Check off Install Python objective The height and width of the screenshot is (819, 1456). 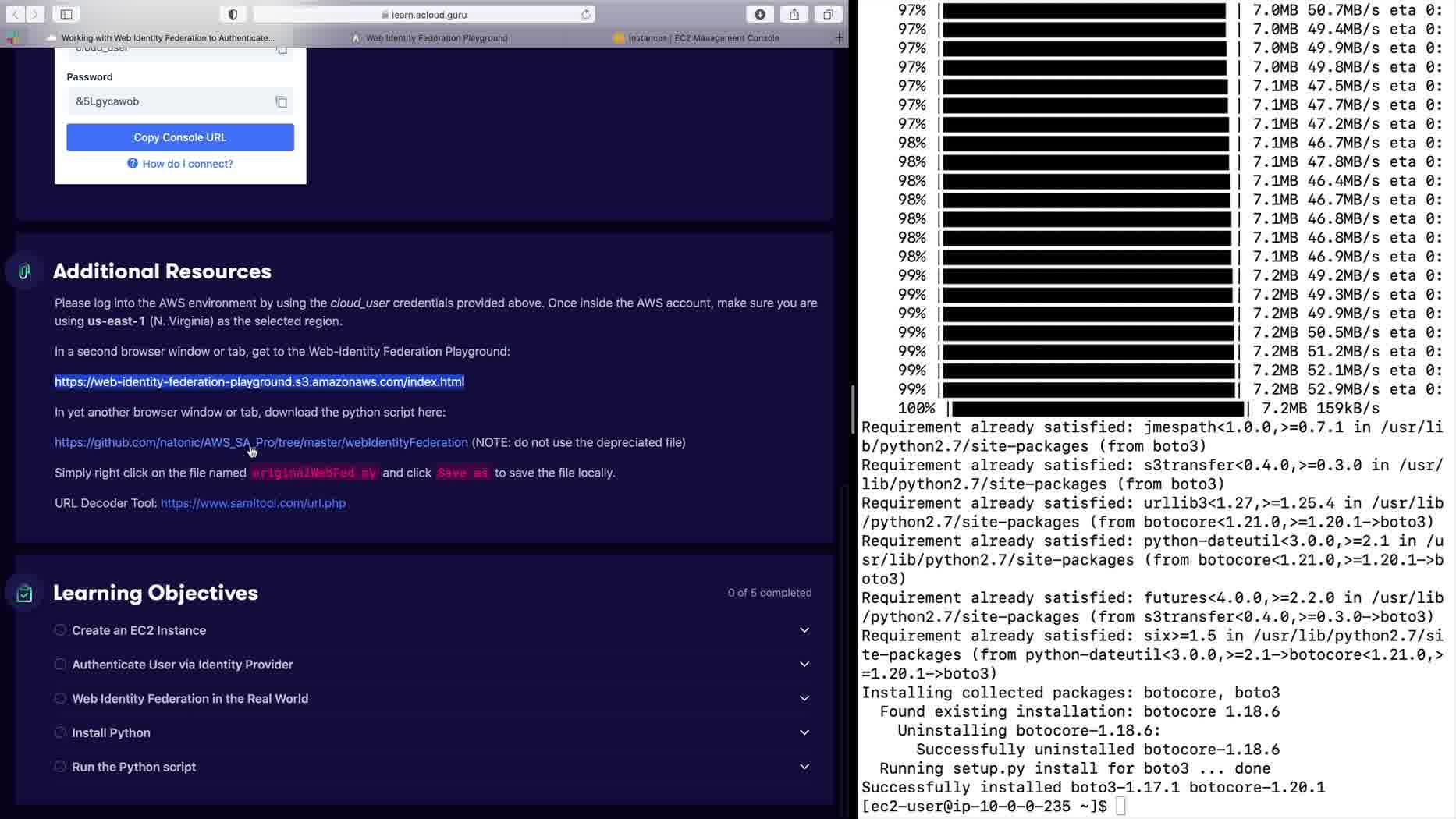coord(60,732)
